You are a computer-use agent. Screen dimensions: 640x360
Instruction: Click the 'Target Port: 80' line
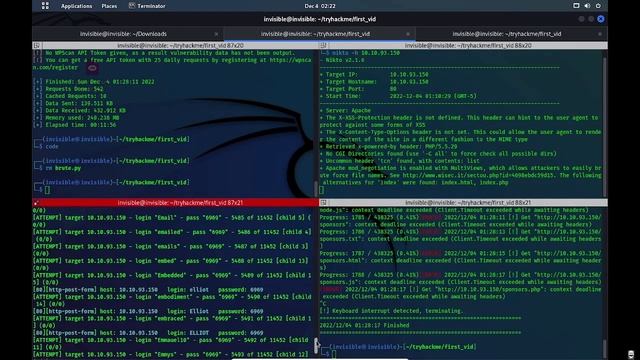coord(358,89)
